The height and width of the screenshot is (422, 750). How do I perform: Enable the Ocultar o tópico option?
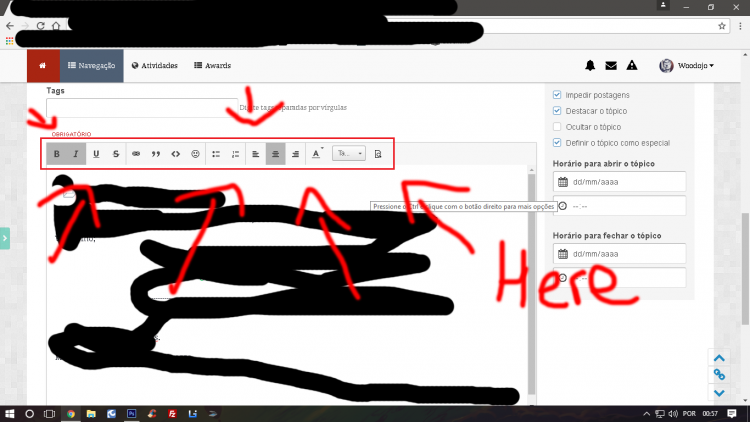tap(558, 127)
